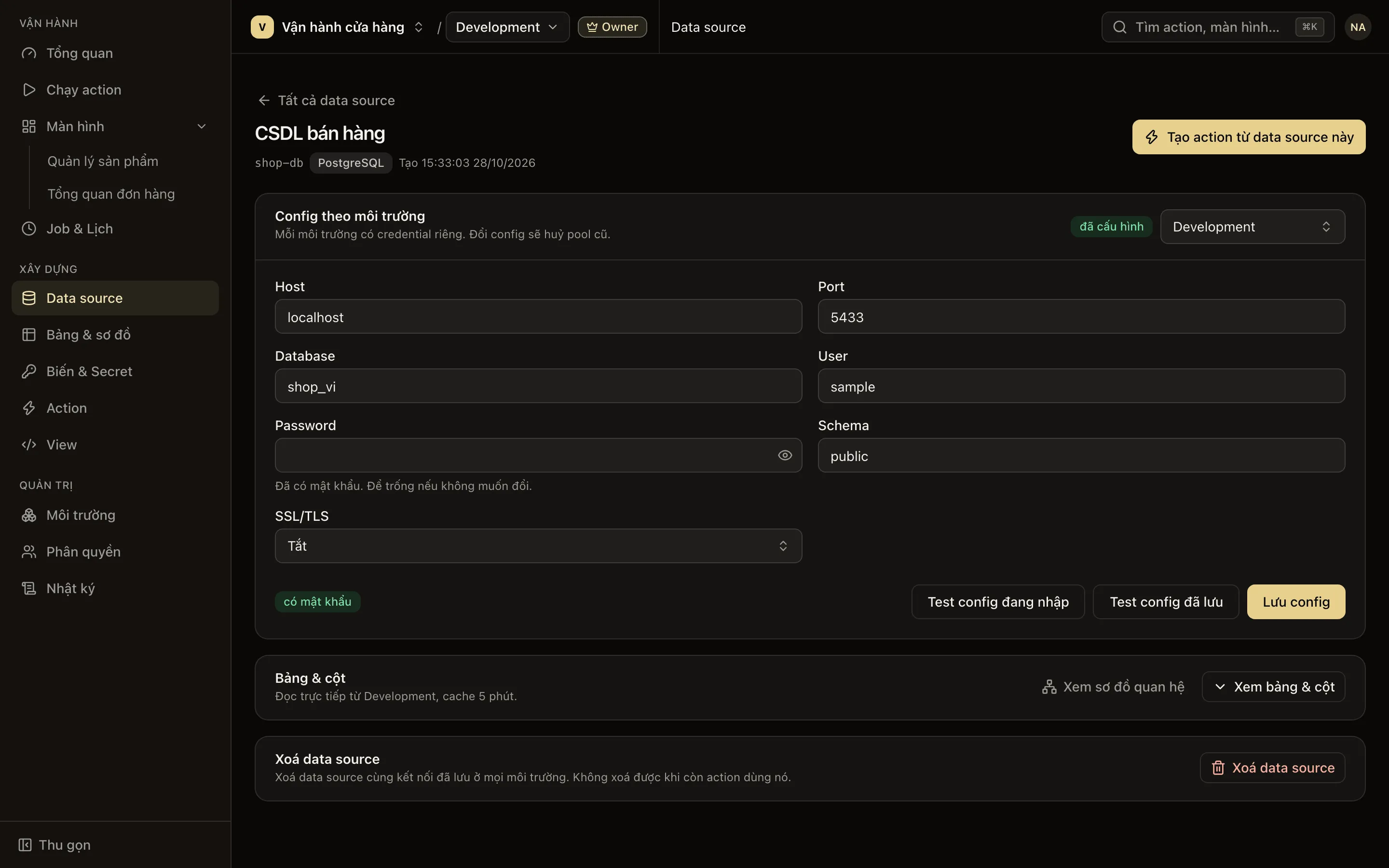
Task: Click the Host input field
Action: point(538,316)
